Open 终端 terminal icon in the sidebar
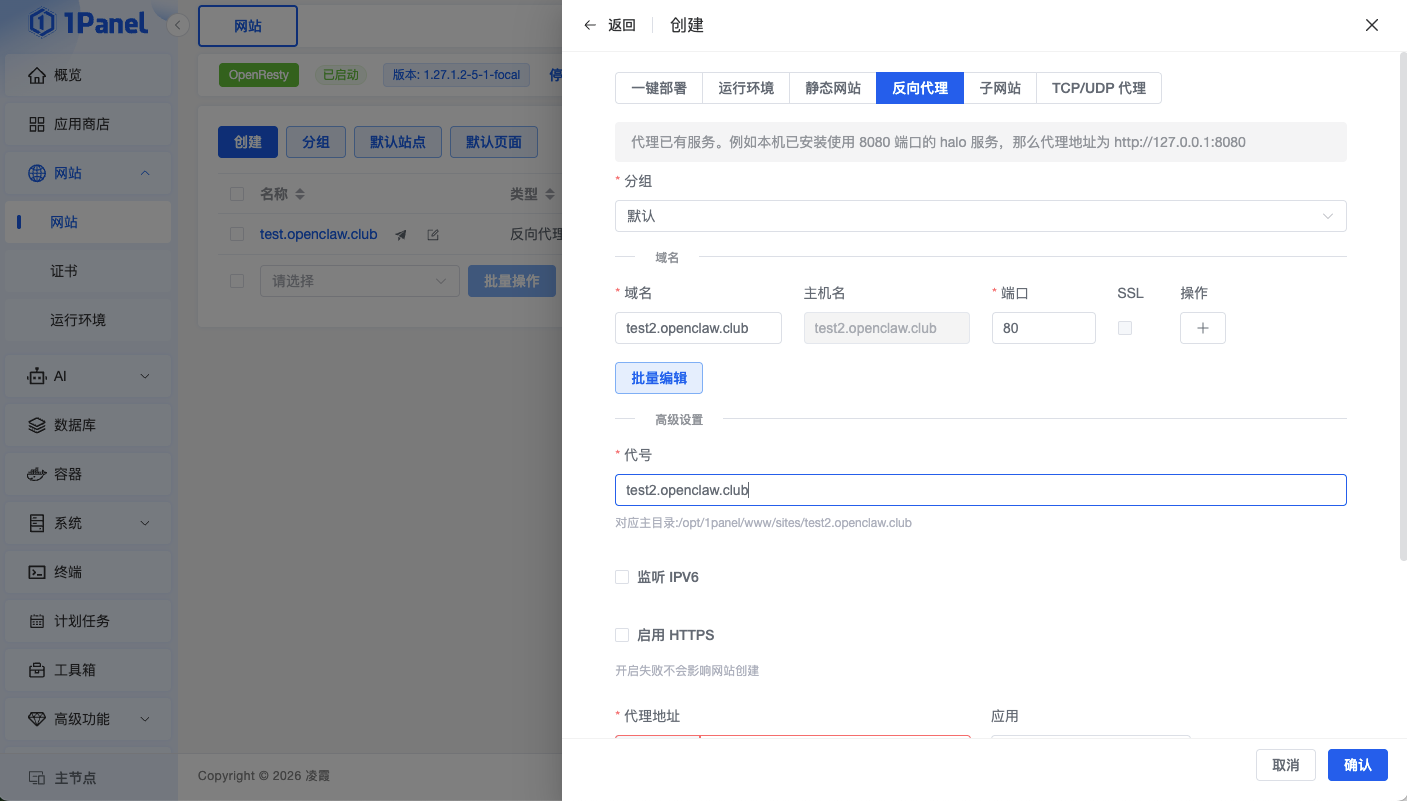This screenshot has height=801, width=1407. click(37, 572)
